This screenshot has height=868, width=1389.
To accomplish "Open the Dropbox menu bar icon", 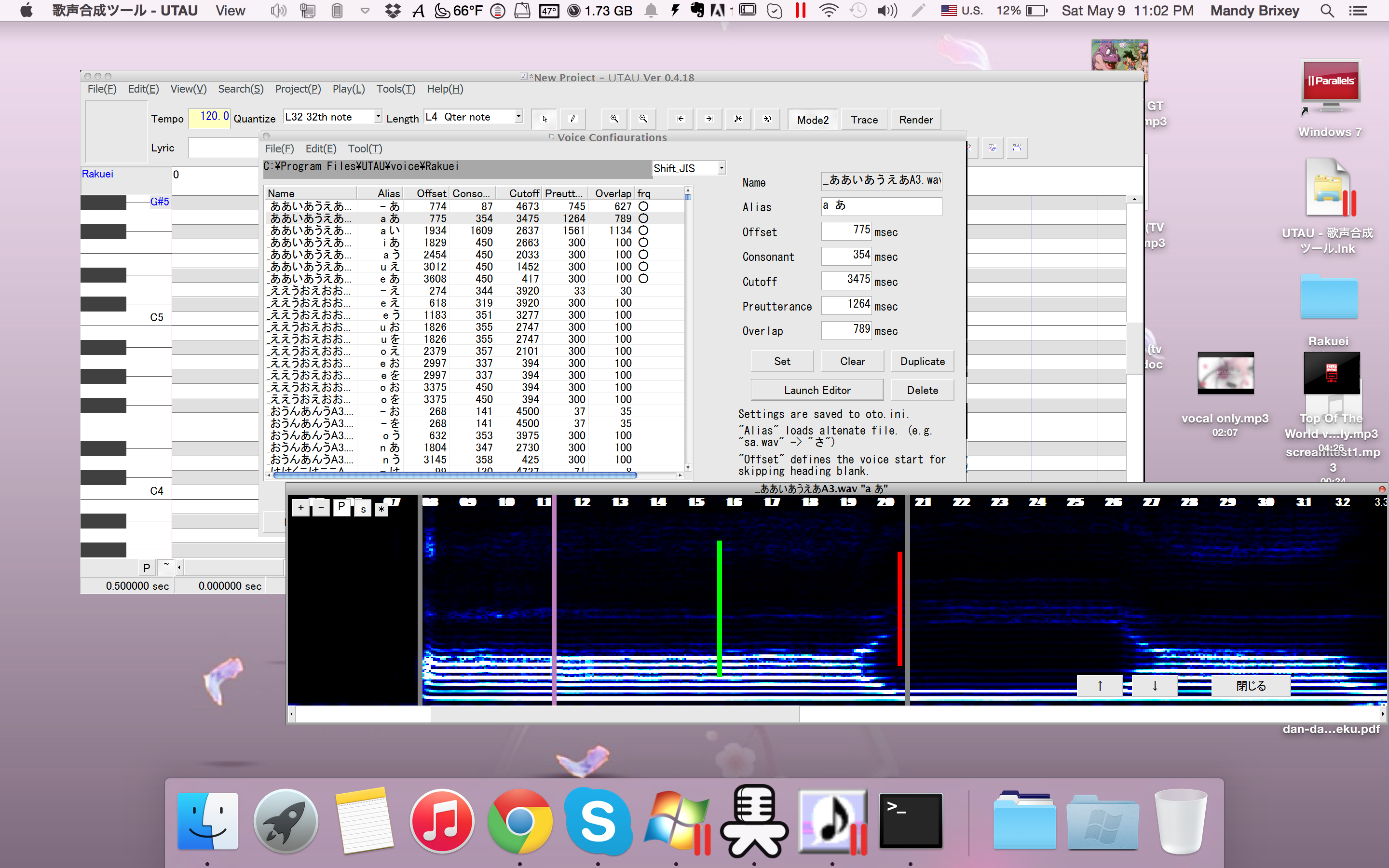I will point(393,10).
